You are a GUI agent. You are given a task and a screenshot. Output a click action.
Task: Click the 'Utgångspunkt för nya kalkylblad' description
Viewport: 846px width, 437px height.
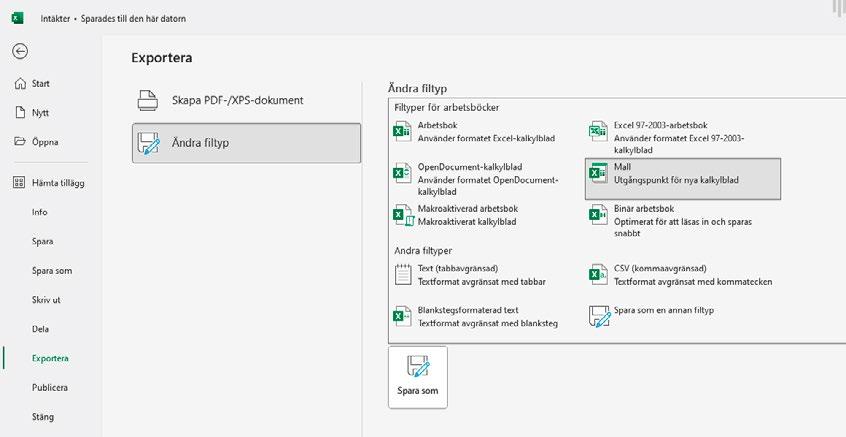click(x=676, y=180)
